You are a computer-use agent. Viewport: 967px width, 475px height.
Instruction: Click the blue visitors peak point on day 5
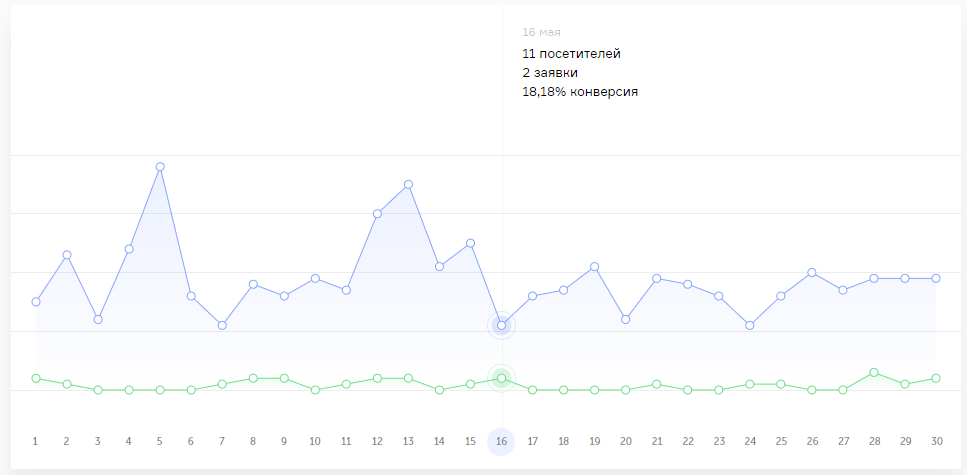click(x=160, y=167)
